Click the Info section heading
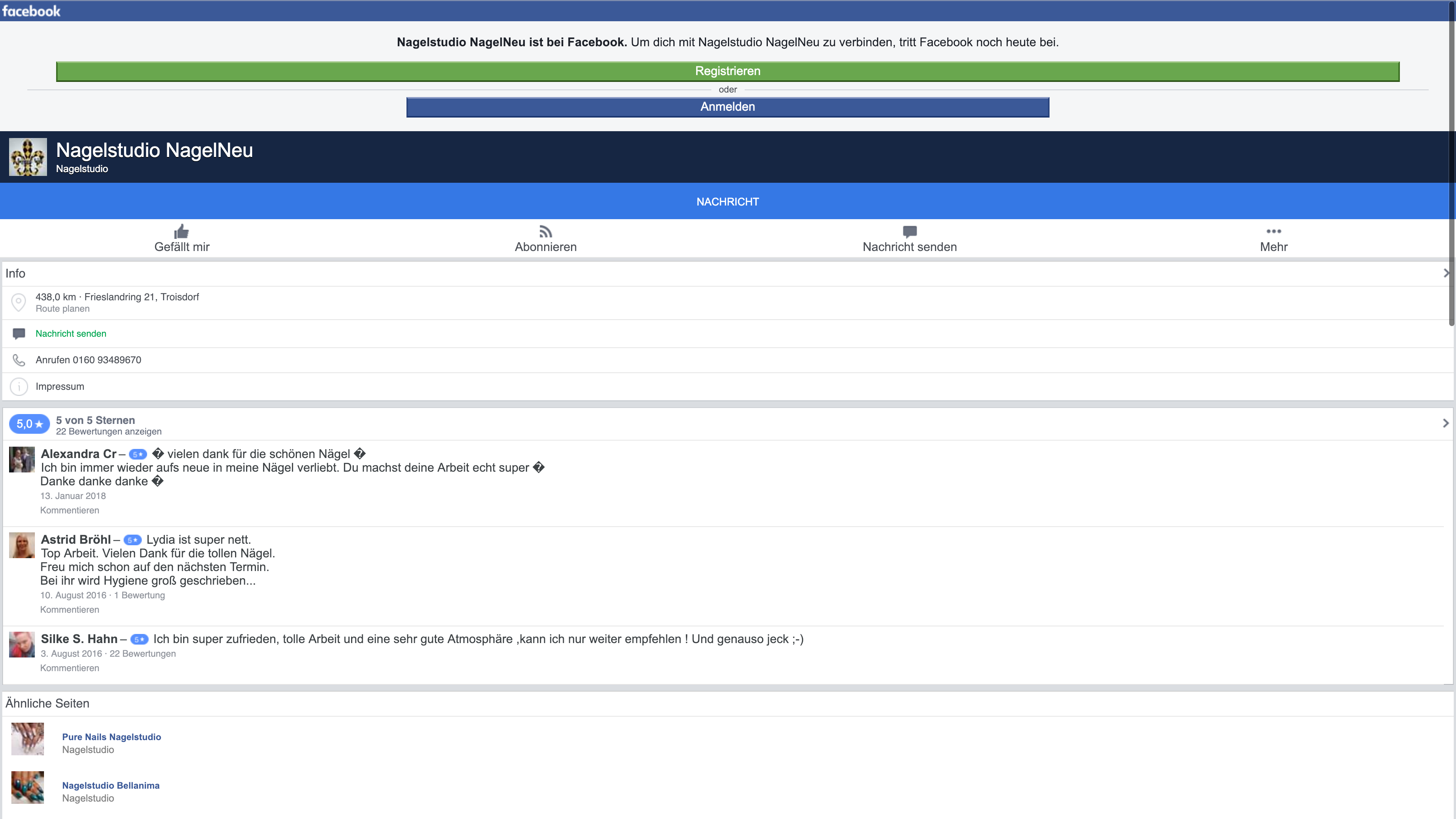1456x819 pixels. [15, 273]
